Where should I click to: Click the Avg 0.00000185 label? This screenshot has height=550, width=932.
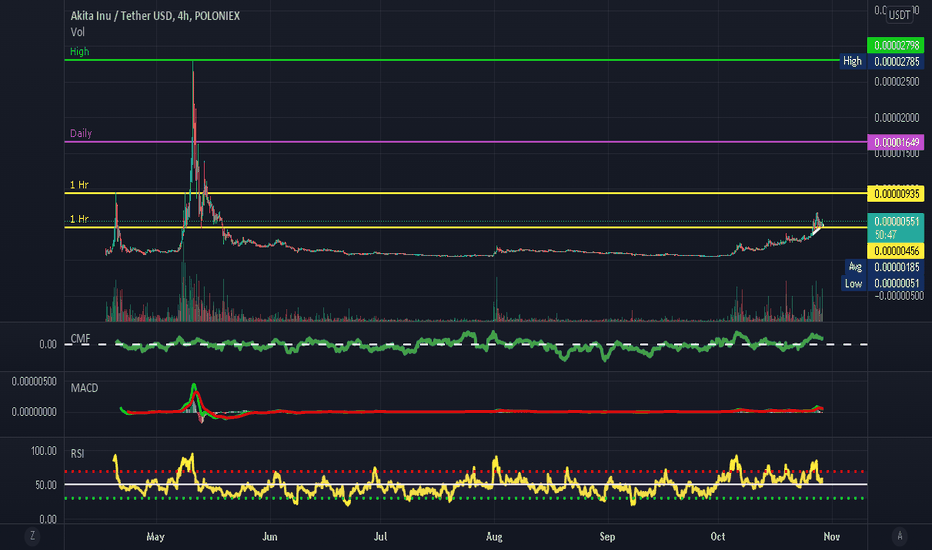coord(884,267)
